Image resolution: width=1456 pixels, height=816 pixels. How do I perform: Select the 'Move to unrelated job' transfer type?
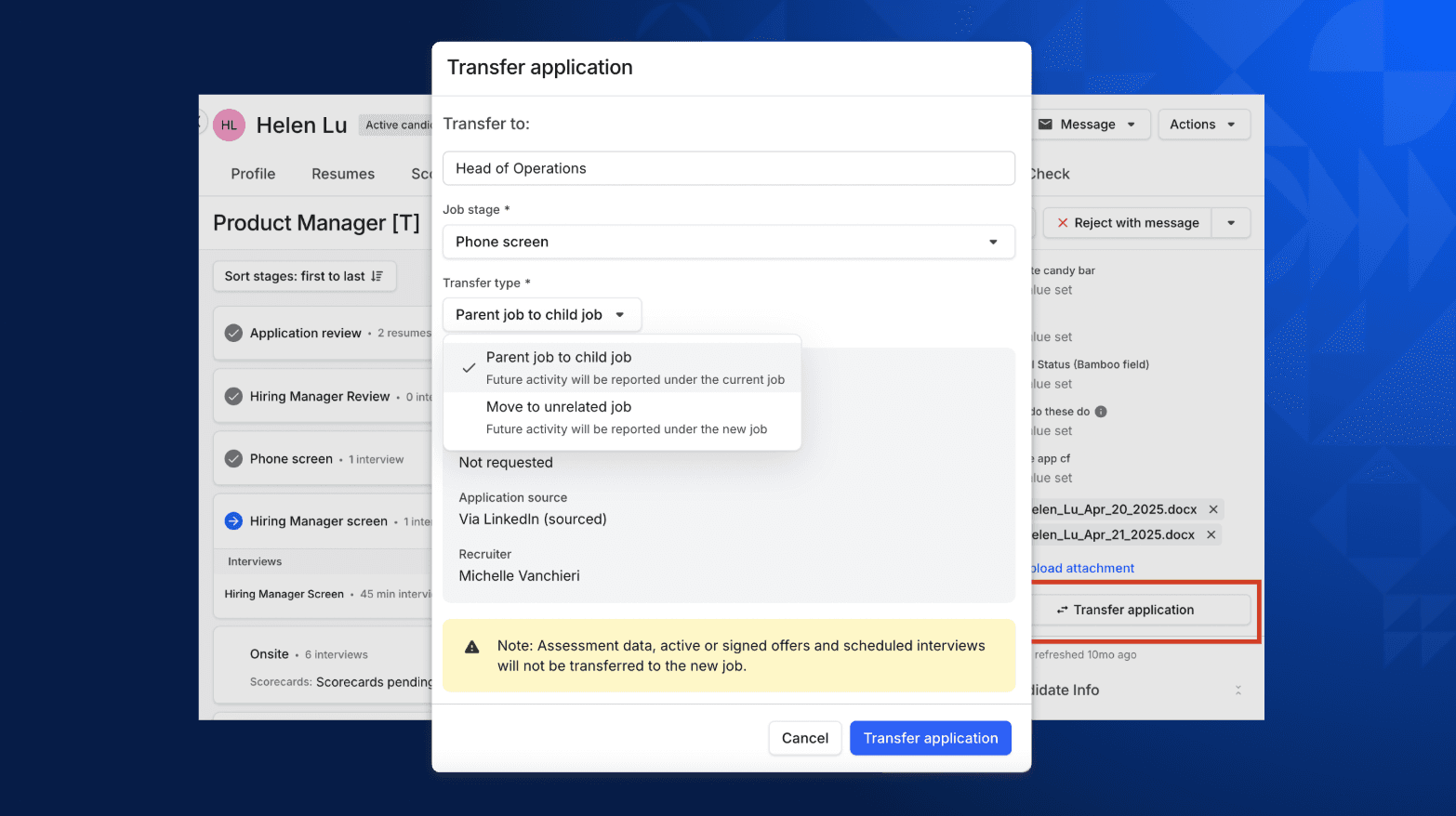pyautogui.click(x=559, y=406)
